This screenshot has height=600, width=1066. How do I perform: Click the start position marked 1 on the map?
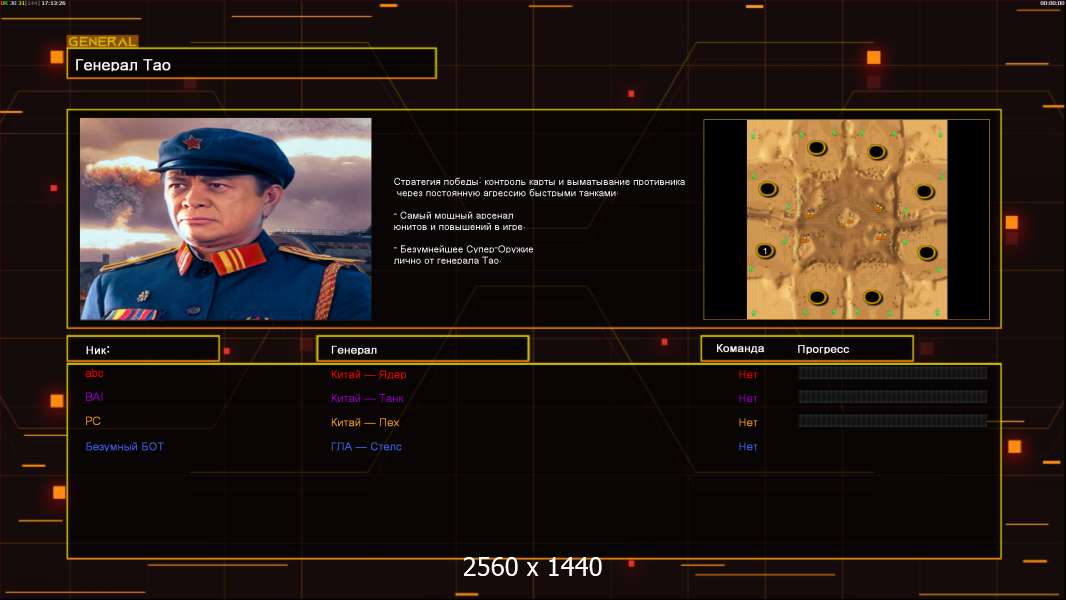point(765,250)
